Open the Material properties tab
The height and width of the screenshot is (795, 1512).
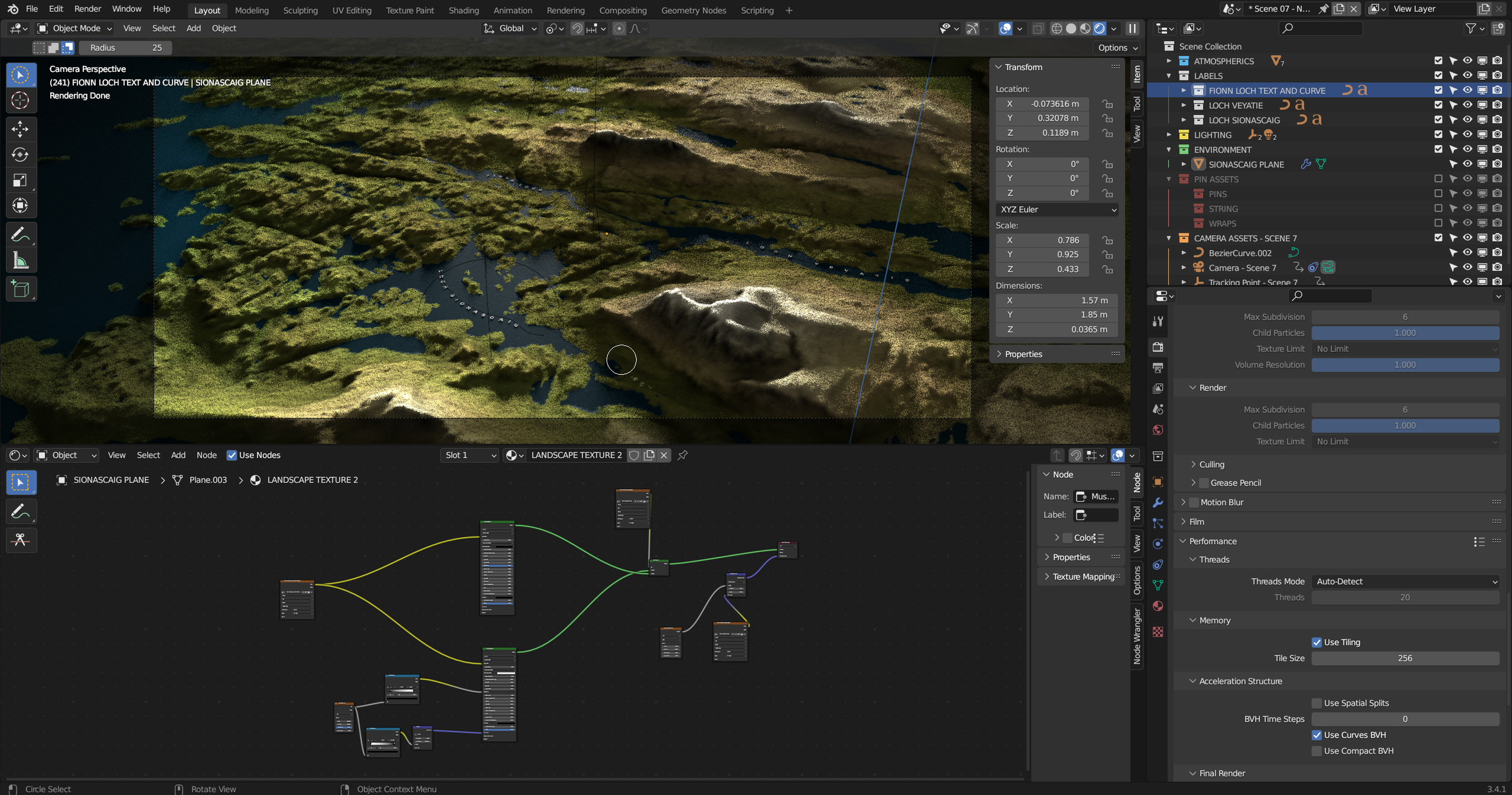[x=1158, y=606]
